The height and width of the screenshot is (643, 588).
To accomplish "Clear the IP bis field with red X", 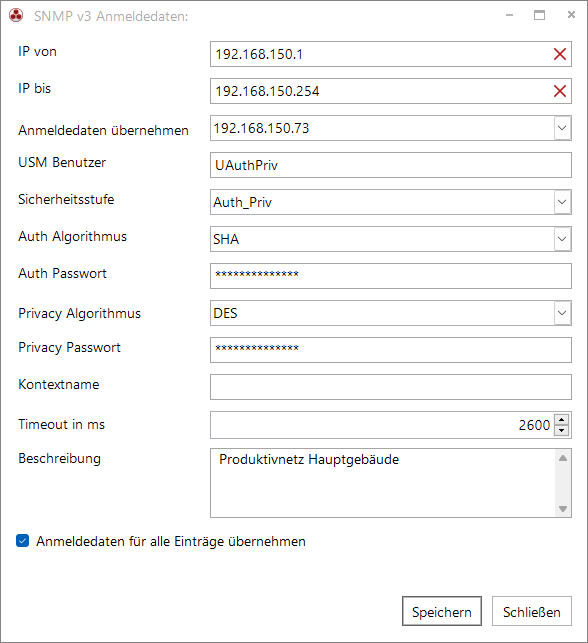I will (560, 91).
